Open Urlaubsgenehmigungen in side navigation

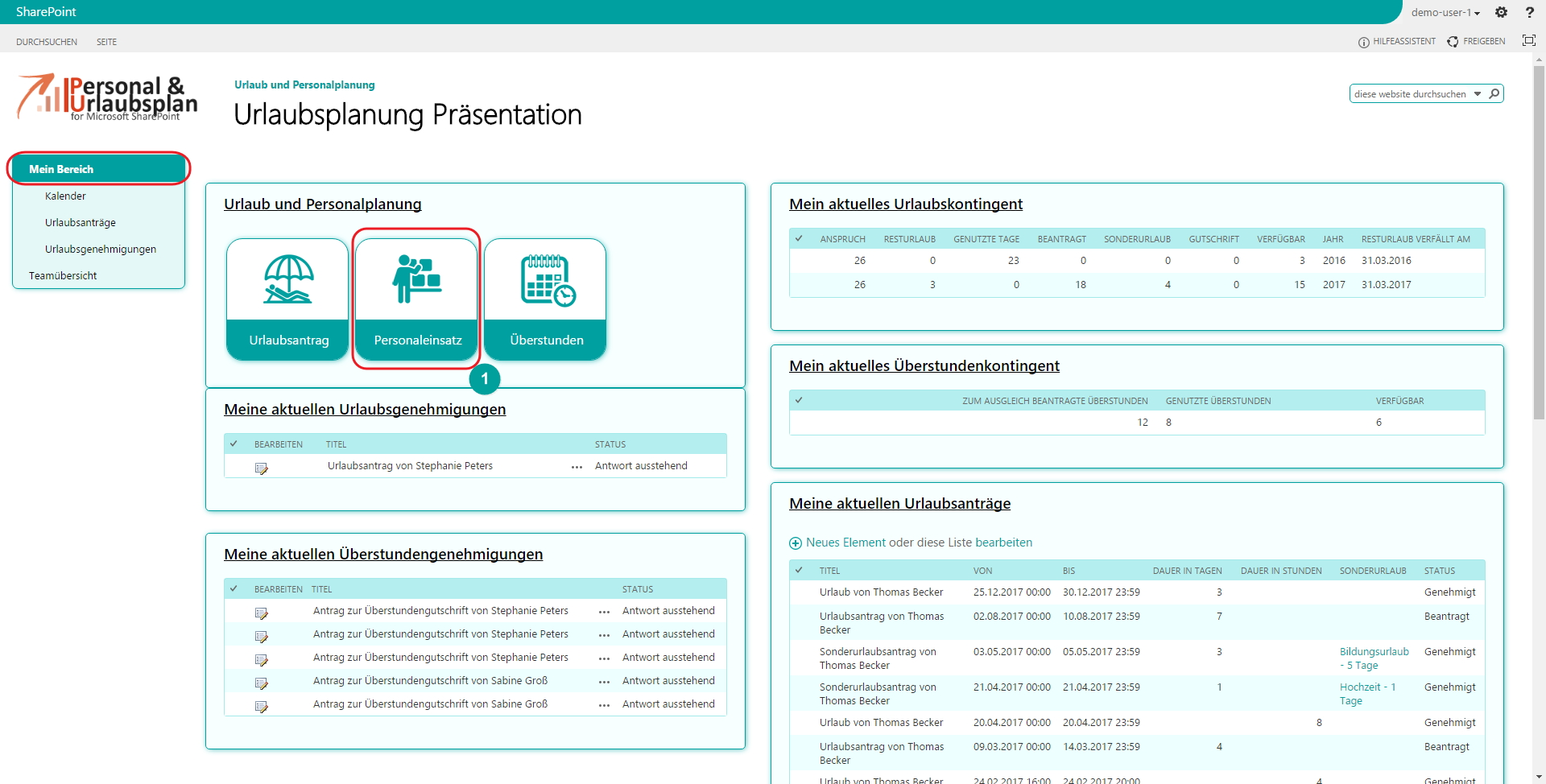pyautogui.click(x=101, y=249)
